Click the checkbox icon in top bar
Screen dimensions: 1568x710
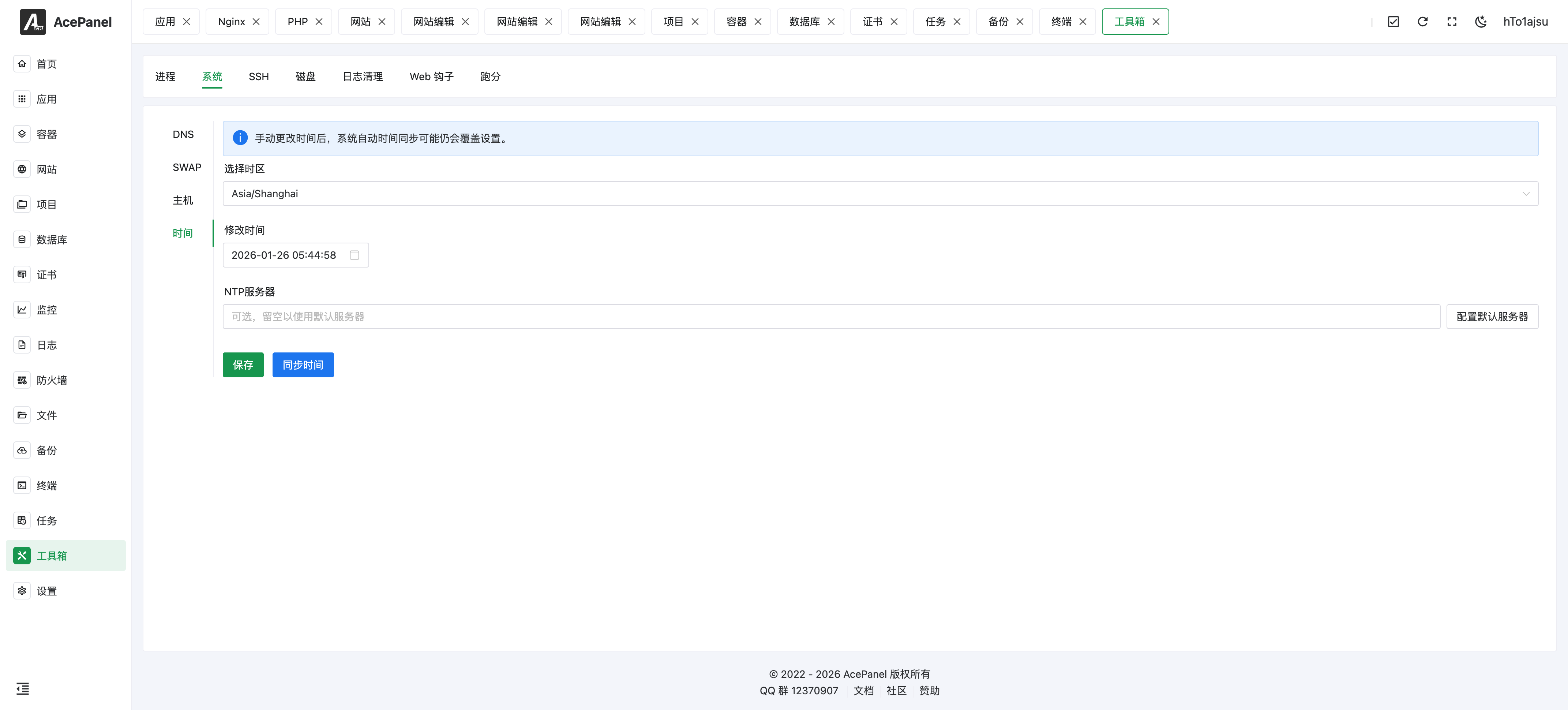[x=1393, y=22]
